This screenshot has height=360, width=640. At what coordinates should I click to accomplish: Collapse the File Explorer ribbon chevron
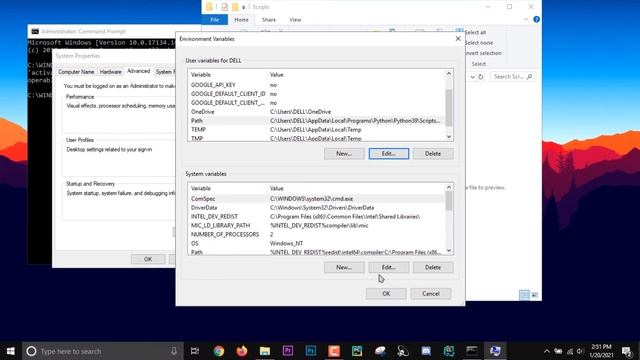tap(526, 19)
